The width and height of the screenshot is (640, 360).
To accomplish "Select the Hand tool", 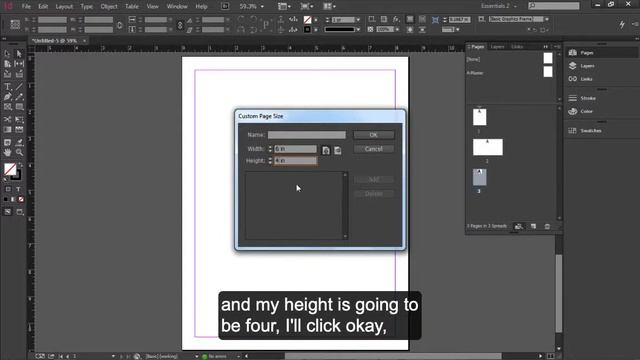I will click(x=7, y=152).
